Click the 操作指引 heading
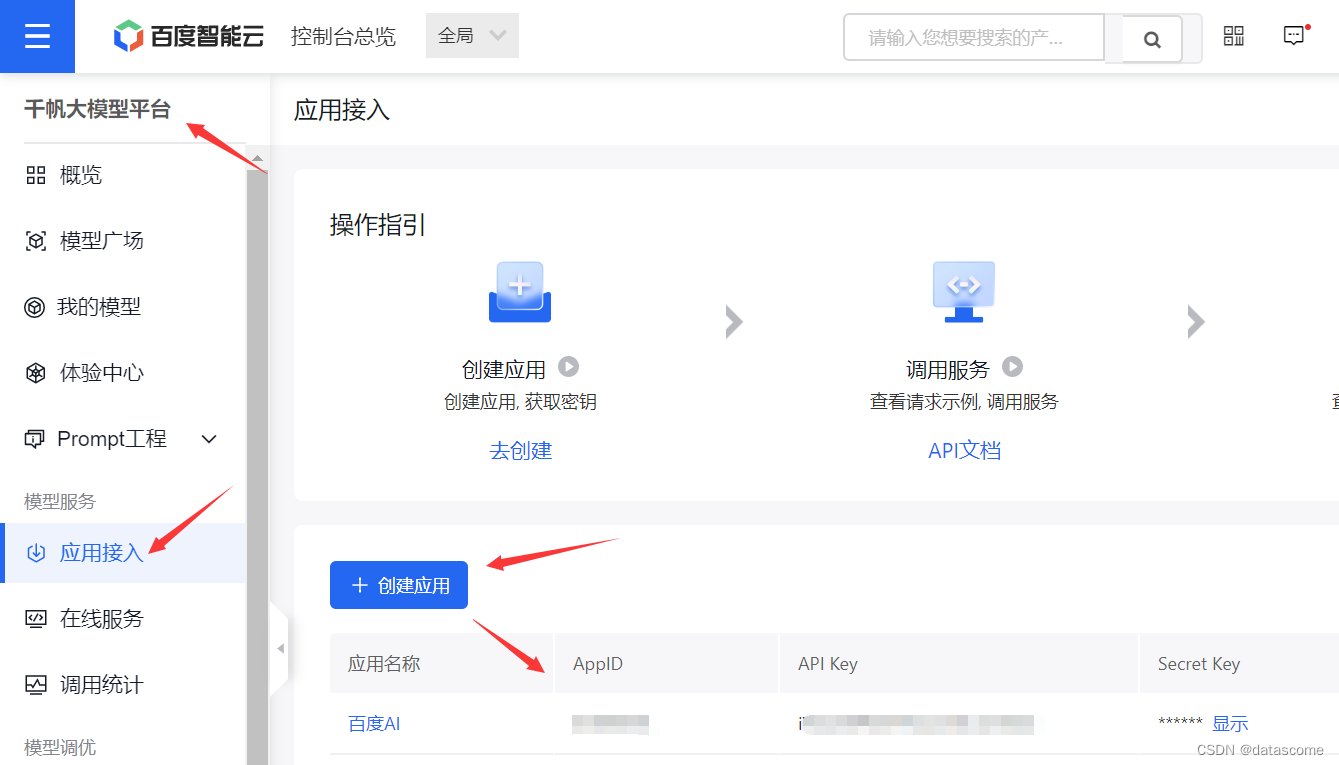Screen dimensions: 1339x765 (378, 225)
